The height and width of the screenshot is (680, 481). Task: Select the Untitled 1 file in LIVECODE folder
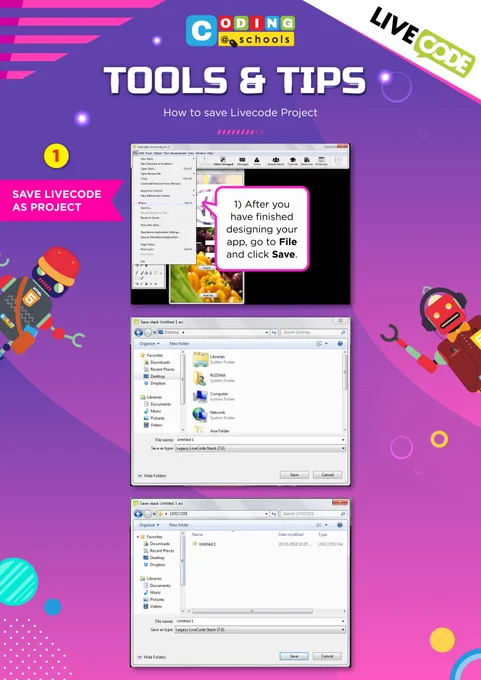(204, 544)
